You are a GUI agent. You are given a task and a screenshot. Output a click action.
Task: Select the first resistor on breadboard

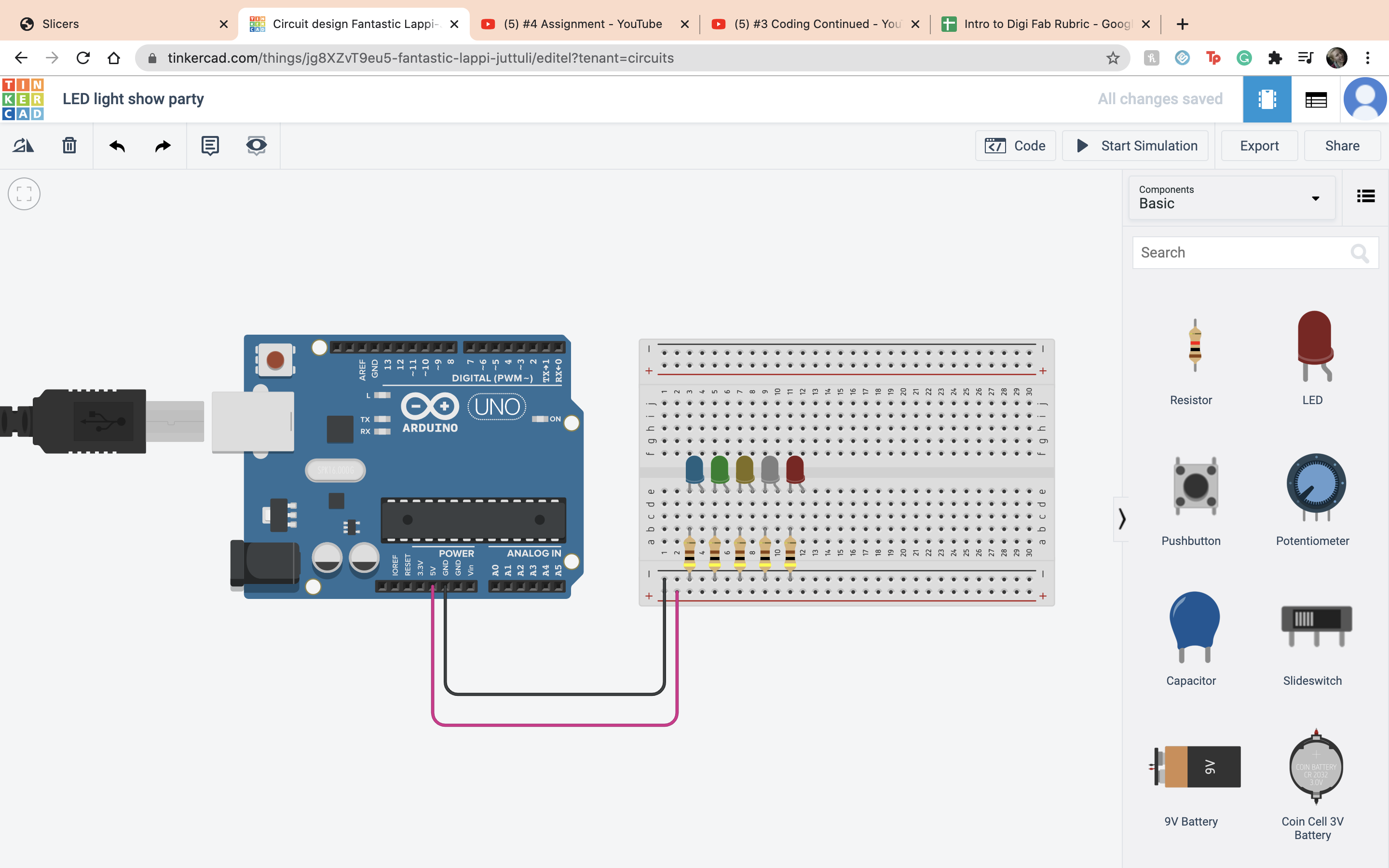pos(689,554)
